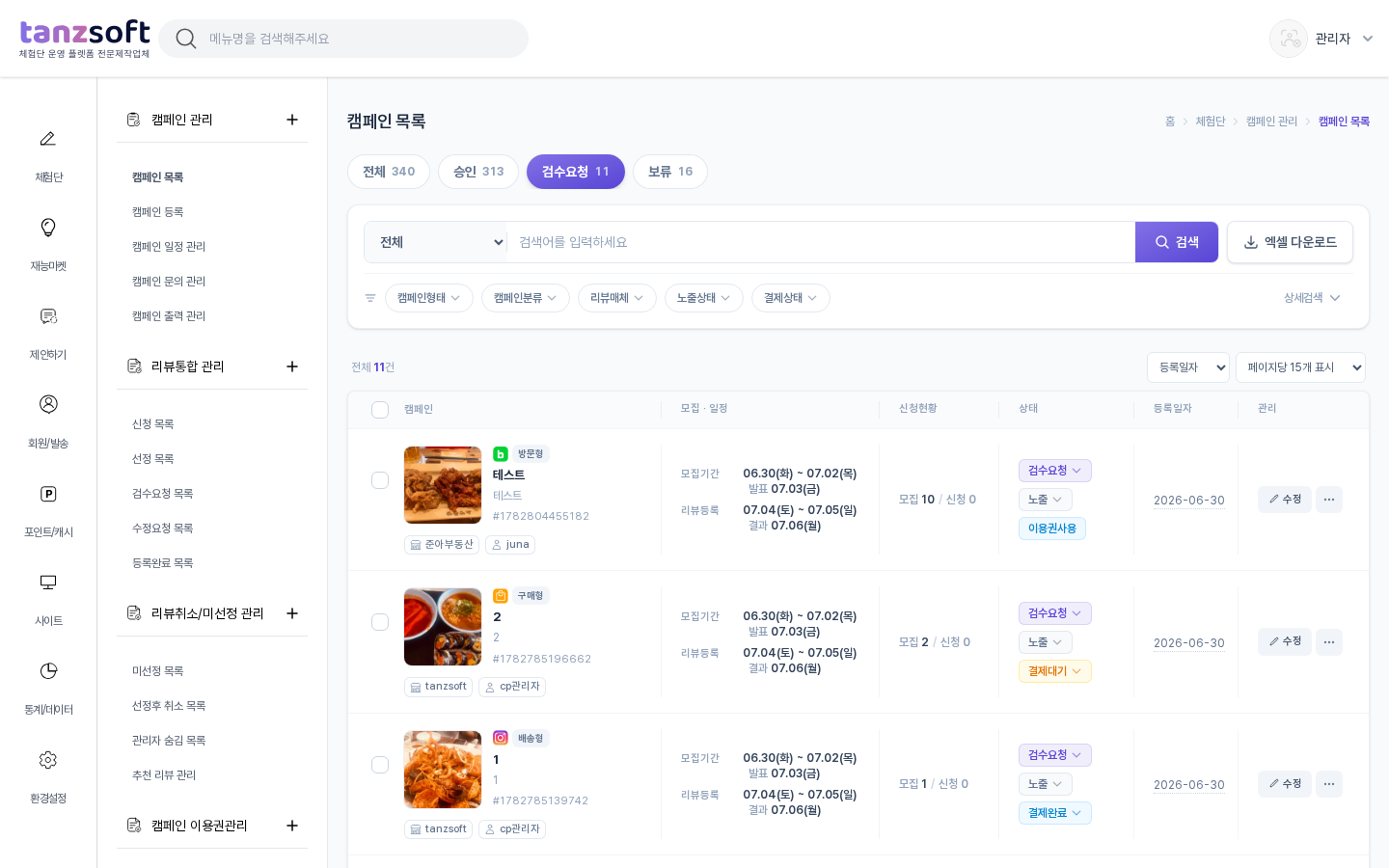Image resolution: width=1389 pixels, height=868 pixels.
Task: Click the admin avatar icon
Action: [x=1289, y=39]
